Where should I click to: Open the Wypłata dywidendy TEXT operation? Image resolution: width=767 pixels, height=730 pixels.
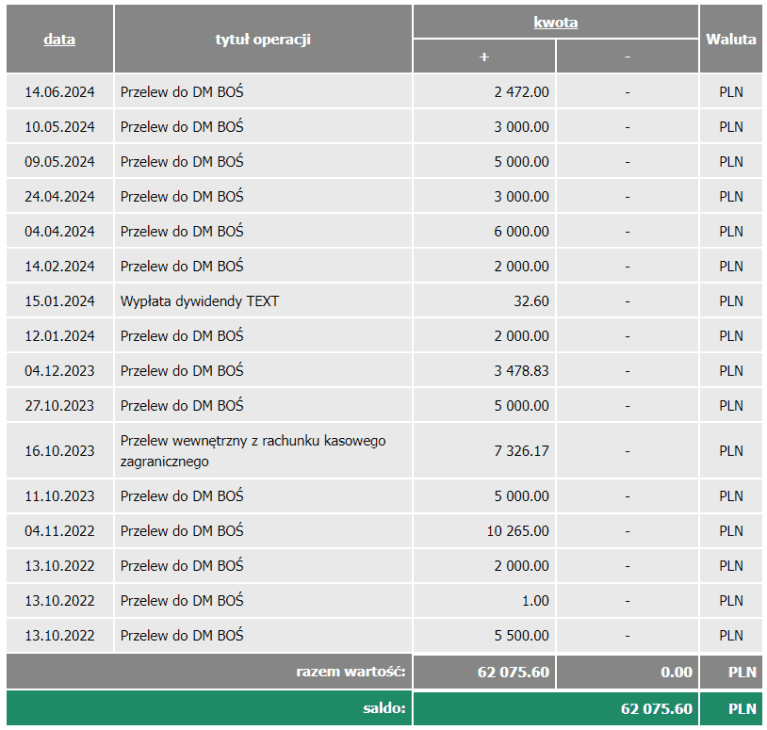[199, 301]
